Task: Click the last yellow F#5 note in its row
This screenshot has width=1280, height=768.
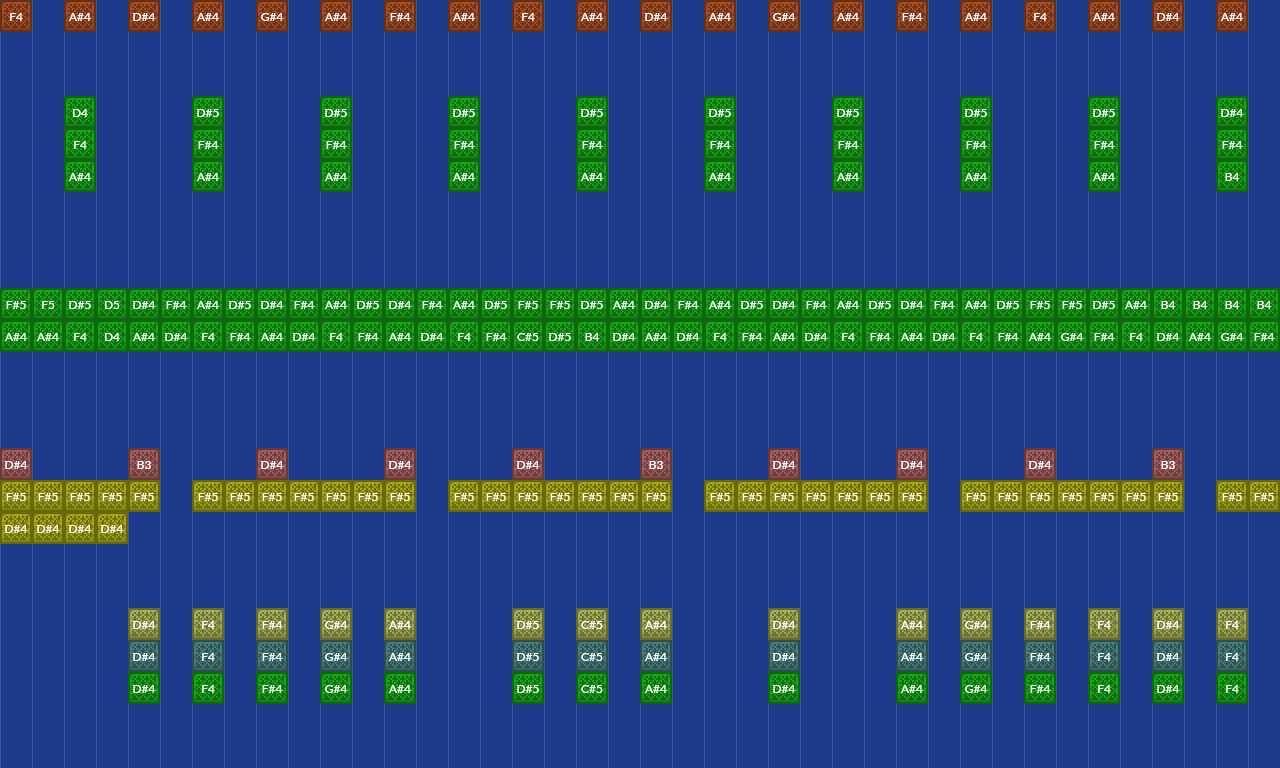Action: (x=1264, y=496)
